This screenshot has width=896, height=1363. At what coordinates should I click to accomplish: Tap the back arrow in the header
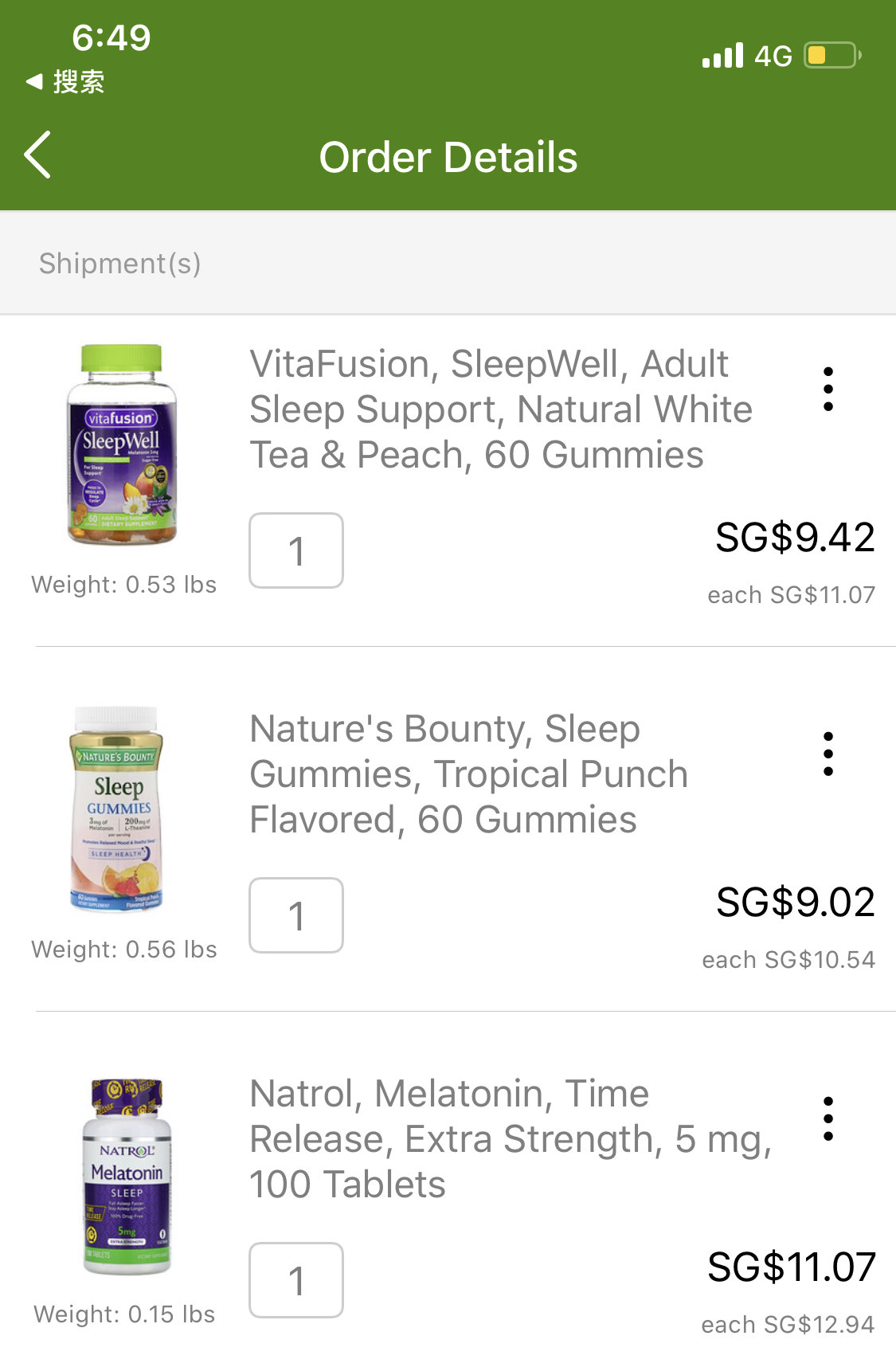(x=38, y=155)
